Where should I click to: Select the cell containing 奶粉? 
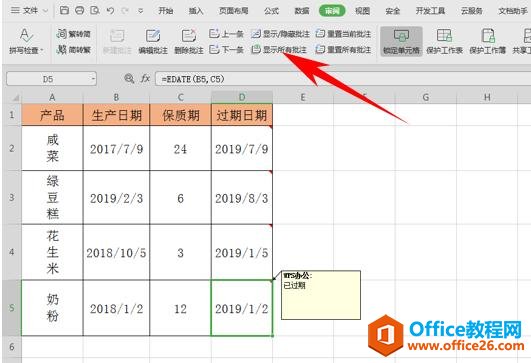[52, 308]
